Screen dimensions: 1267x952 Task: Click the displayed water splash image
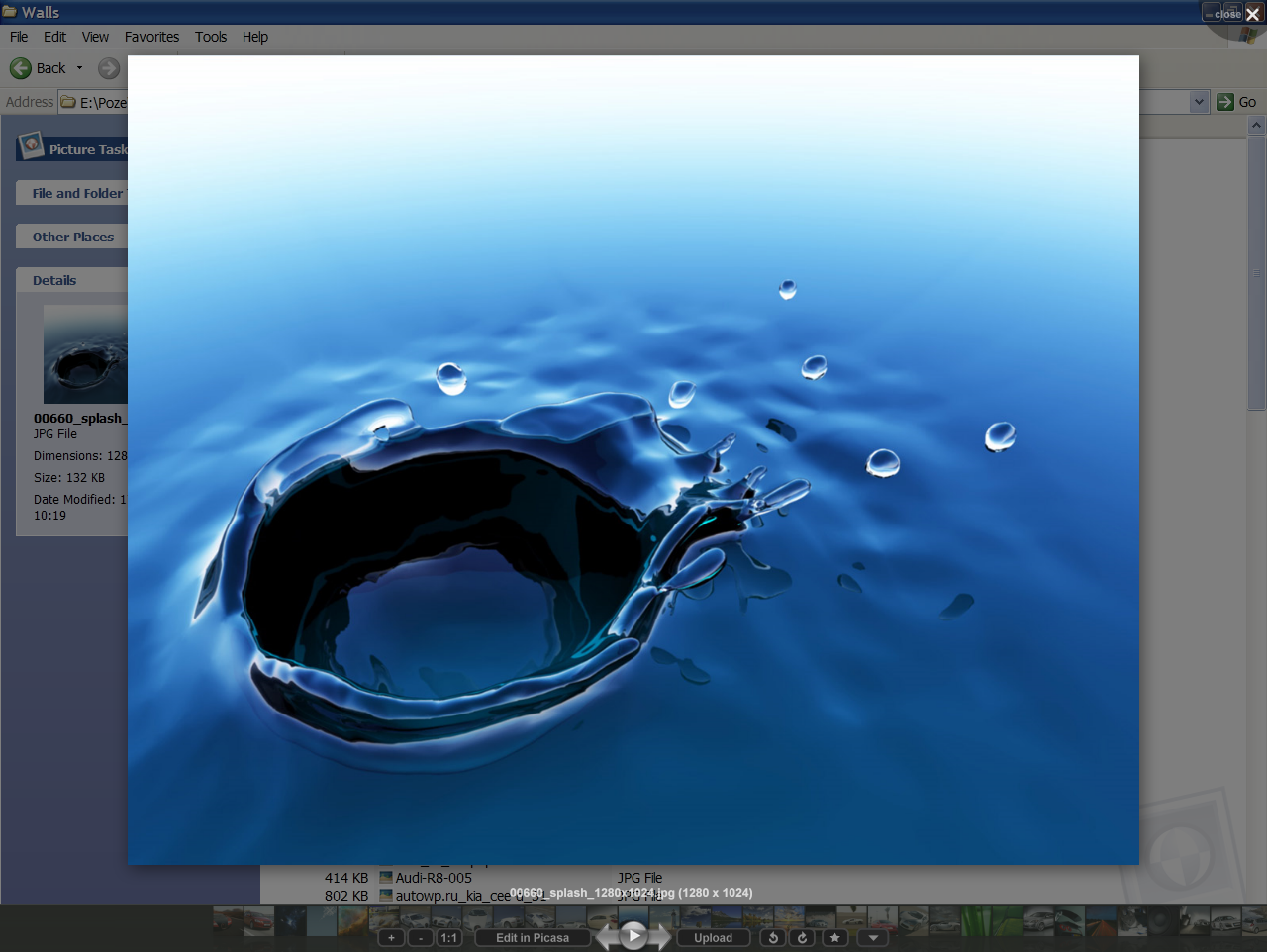pyautogui.click(x=633, y=460)
